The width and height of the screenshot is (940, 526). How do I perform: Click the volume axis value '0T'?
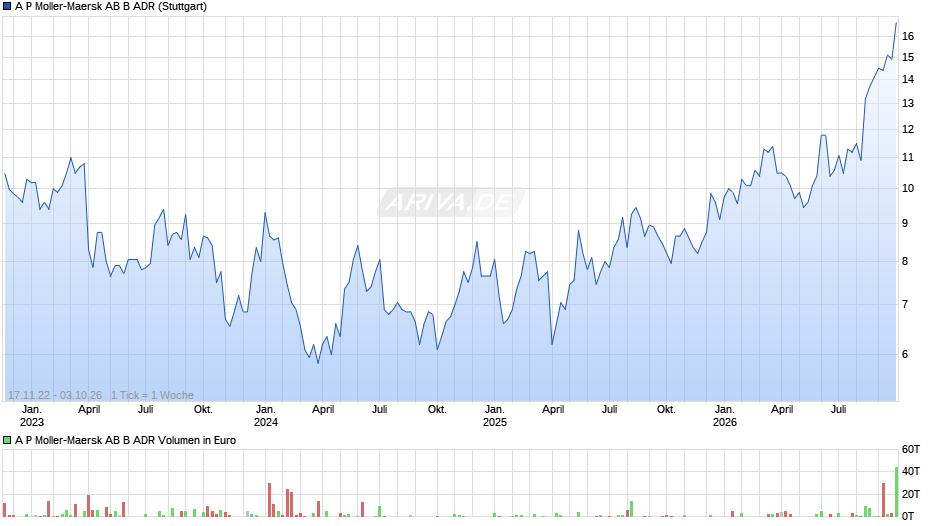point(908,516)
